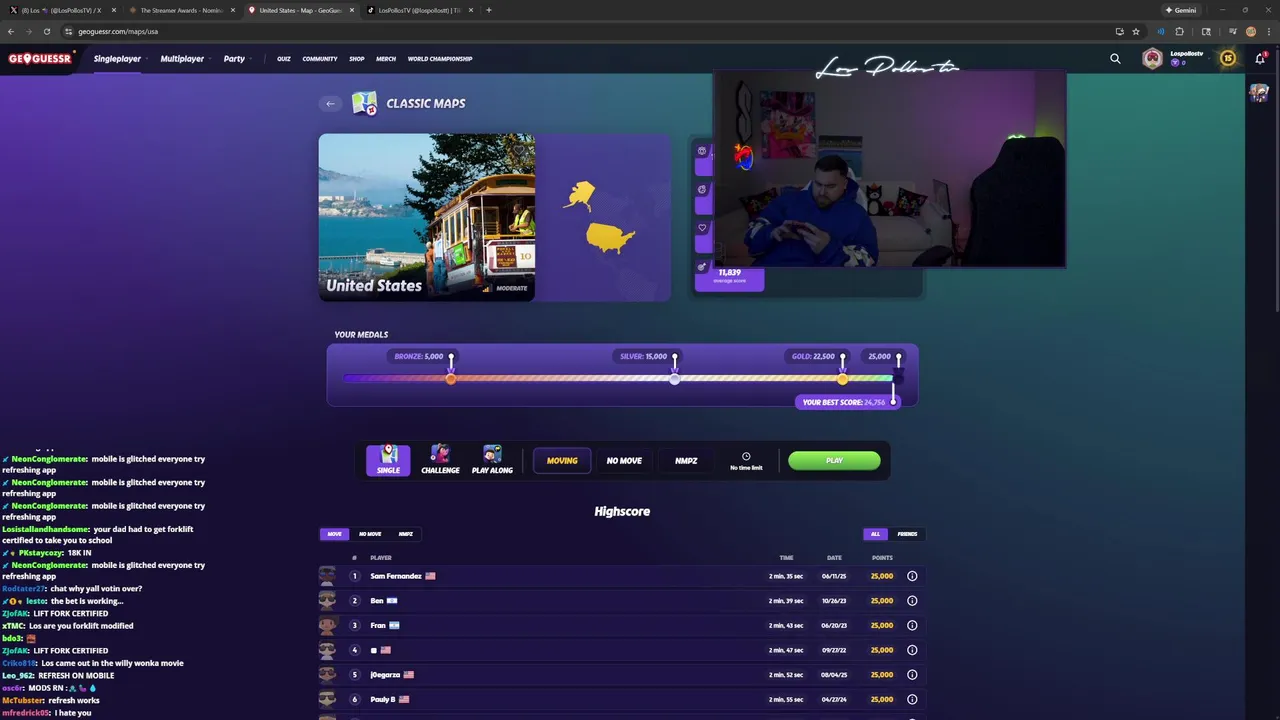Click the 06/11/25 date cell

834,576
